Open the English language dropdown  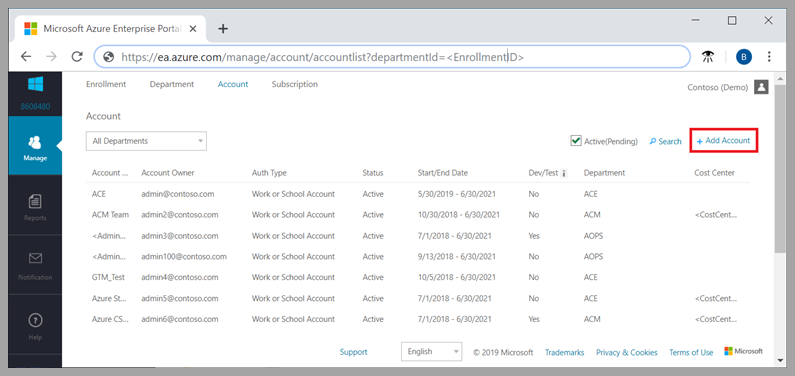(431, 351)
